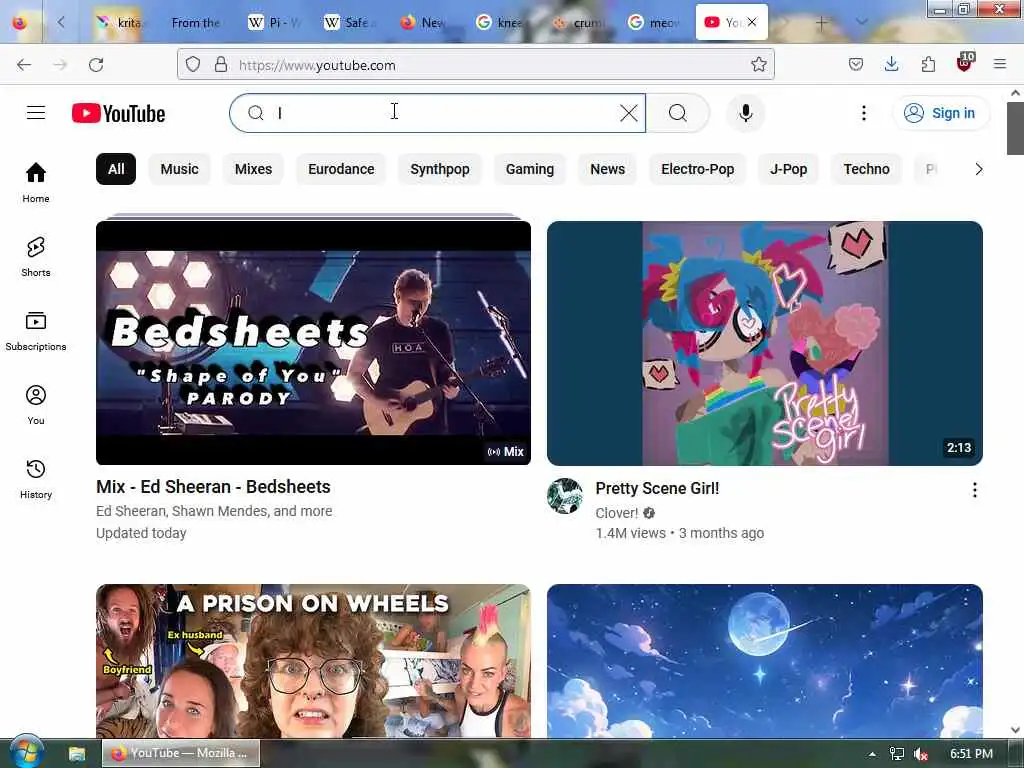Select the Mixes filter chip
The height and width of the screenshot is (768, 1024).
coord(253,169)
